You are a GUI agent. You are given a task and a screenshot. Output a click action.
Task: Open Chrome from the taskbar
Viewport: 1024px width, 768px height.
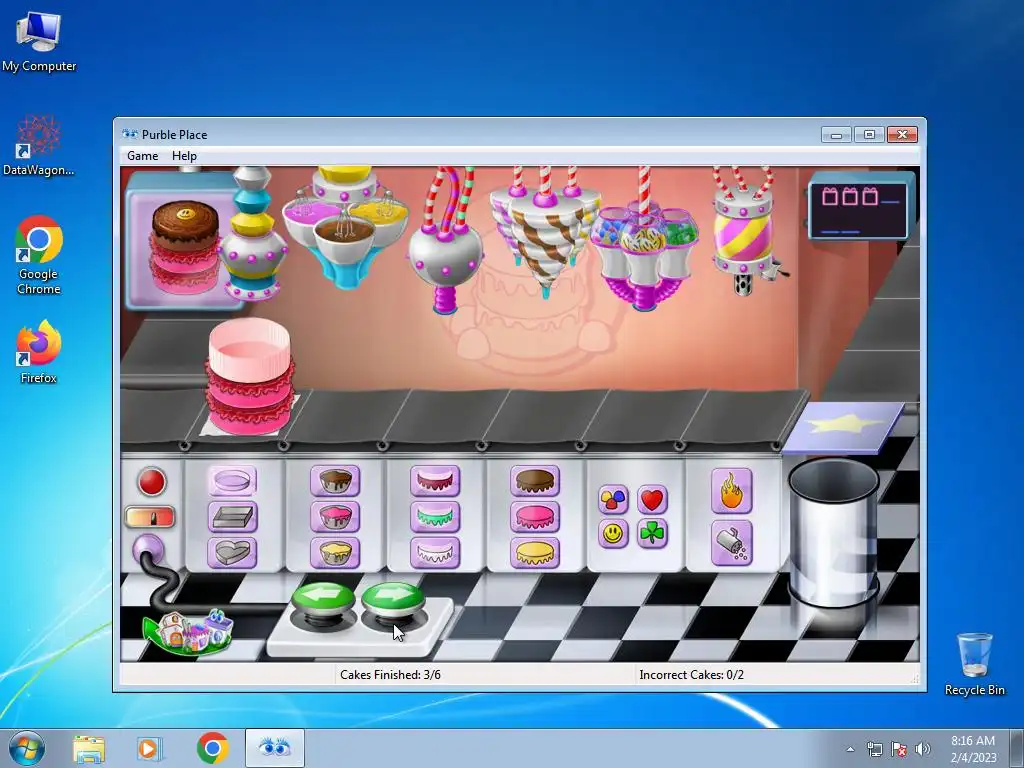212,748
